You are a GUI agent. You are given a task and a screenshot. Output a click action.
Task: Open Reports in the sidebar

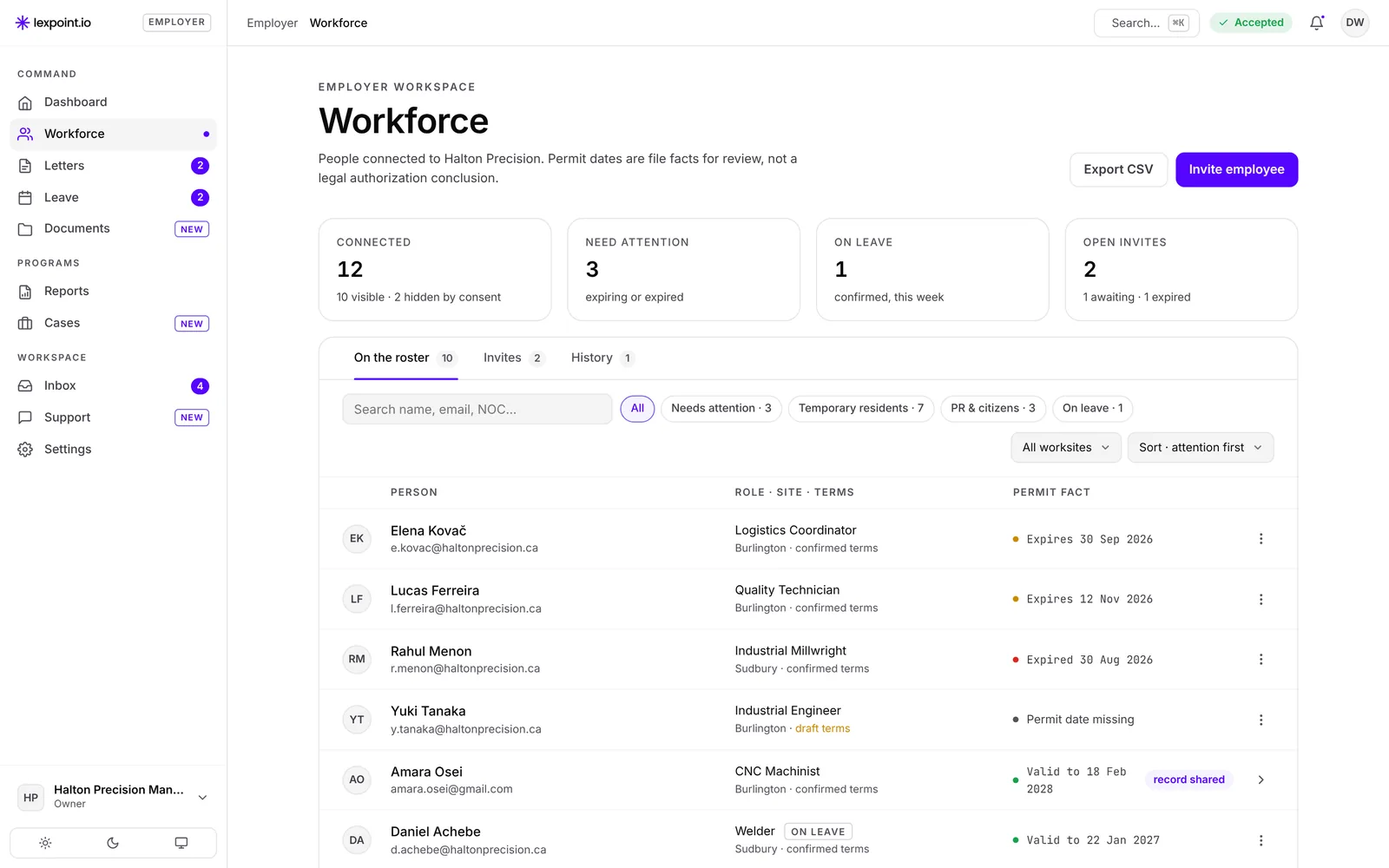[x=113, y=292]
